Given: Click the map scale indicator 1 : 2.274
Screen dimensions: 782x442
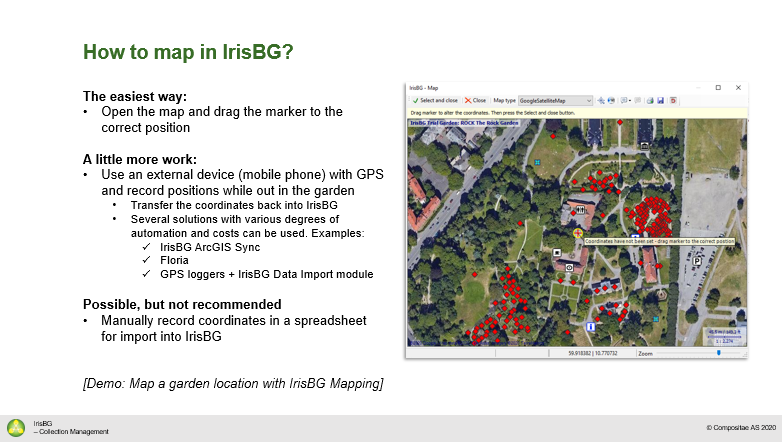Looking at the screenshot, I should click(725, 341).
